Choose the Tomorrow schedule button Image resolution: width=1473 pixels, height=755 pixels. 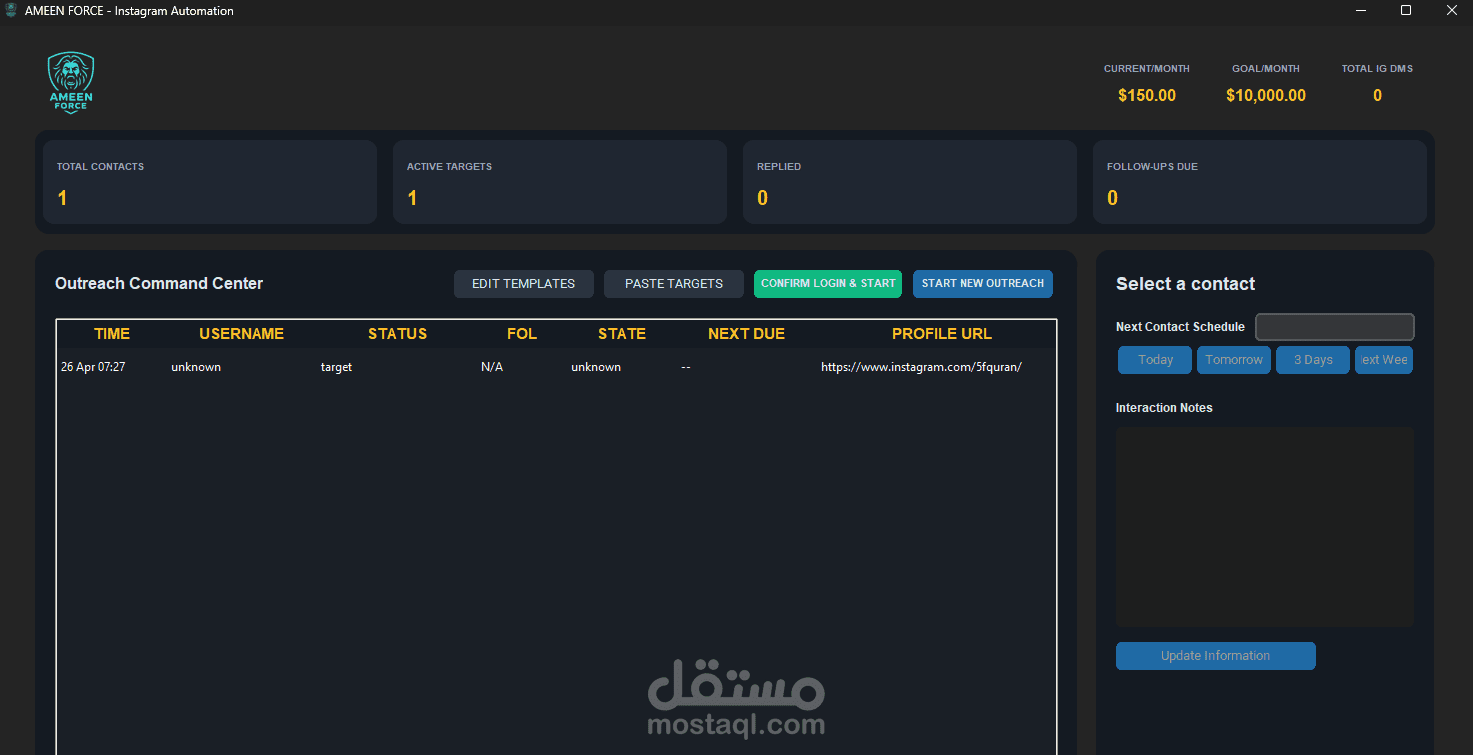[1234, 360]
